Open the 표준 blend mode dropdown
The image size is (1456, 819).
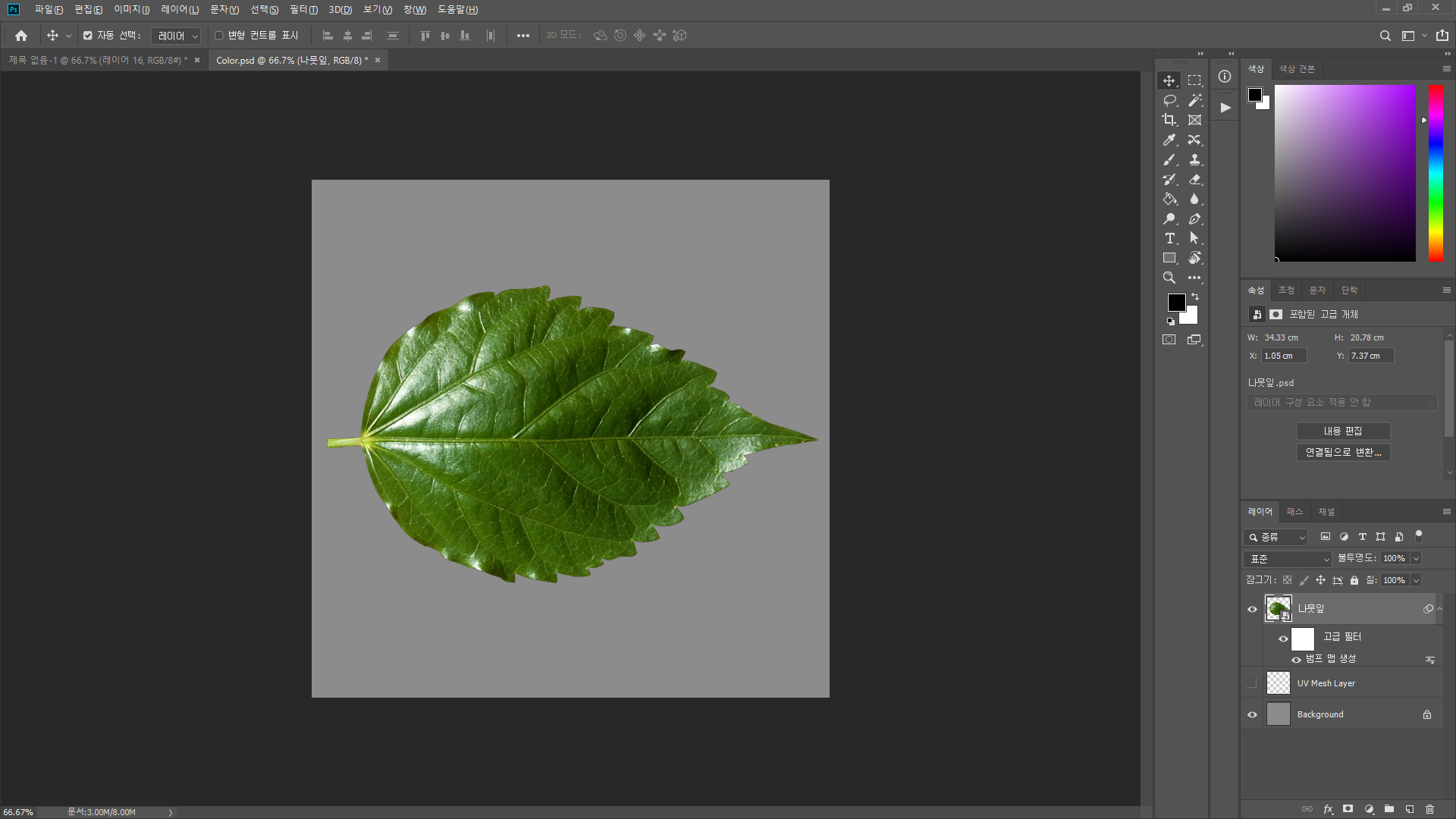point(1288,559)
